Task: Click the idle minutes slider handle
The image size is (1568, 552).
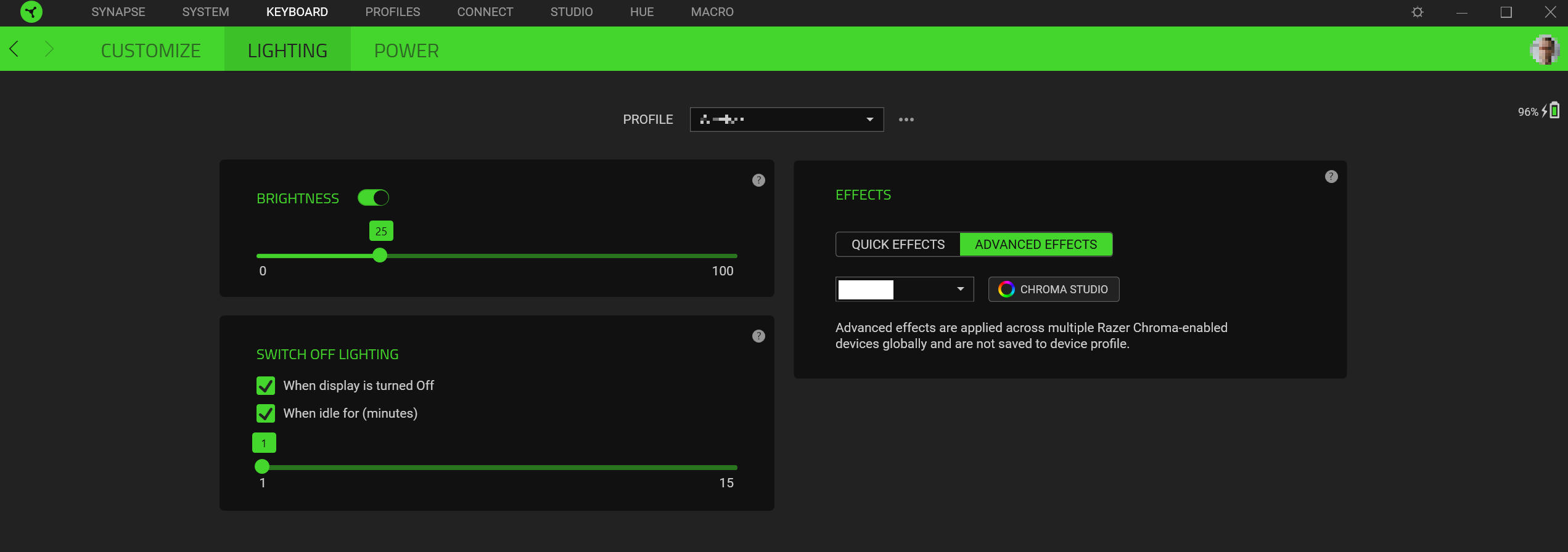Action: click(x=262, y=466)
